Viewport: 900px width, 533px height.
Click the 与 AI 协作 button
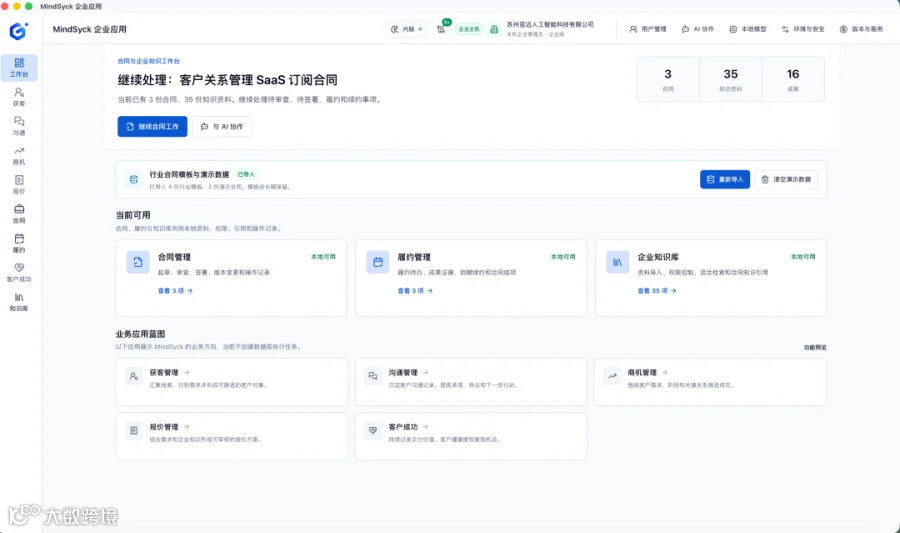coord(222,127)
